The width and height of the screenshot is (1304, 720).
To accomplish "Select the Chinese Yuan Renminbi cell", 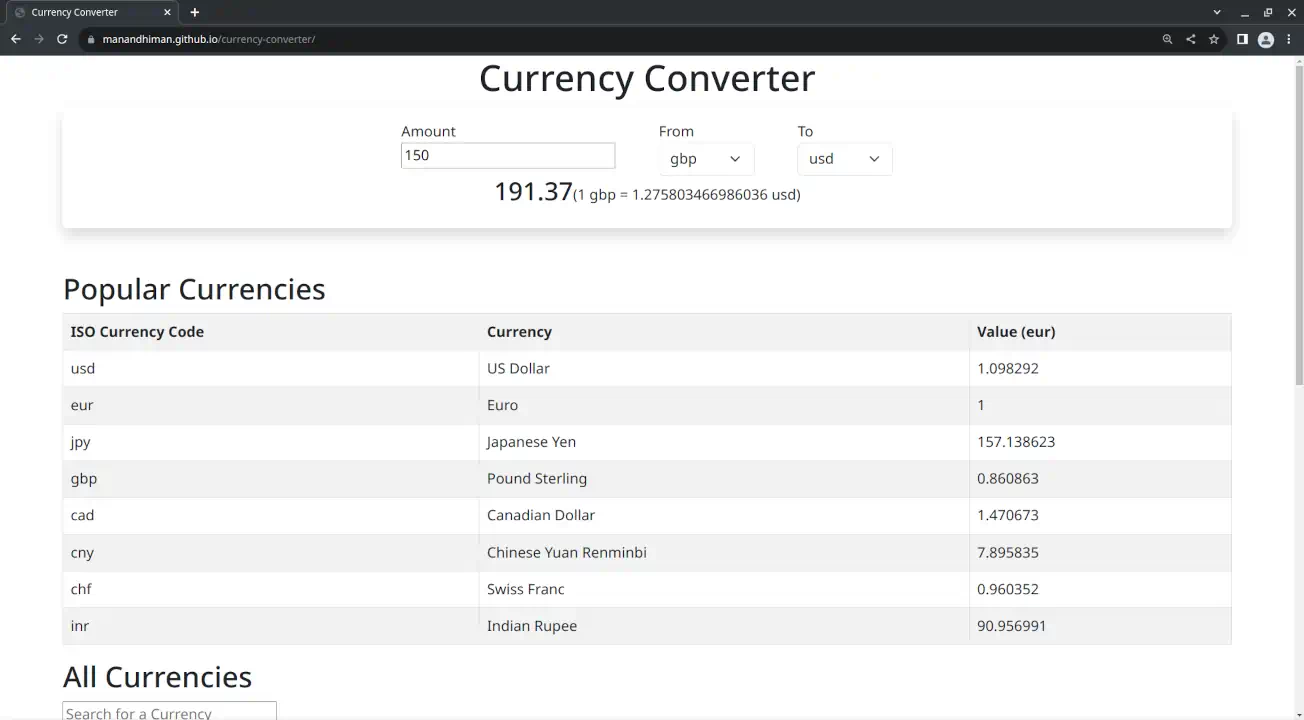I will [724, 553].
